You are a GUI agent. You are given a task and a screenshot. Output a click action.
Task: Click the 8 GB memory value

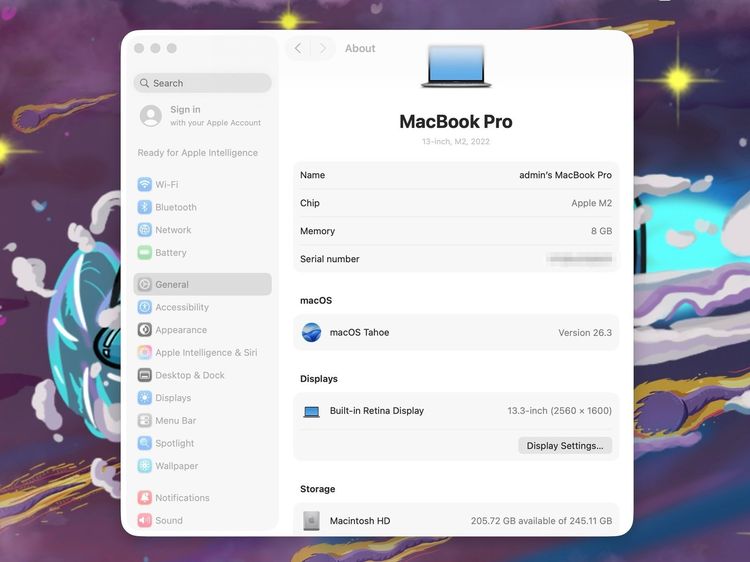pos(601,231)
